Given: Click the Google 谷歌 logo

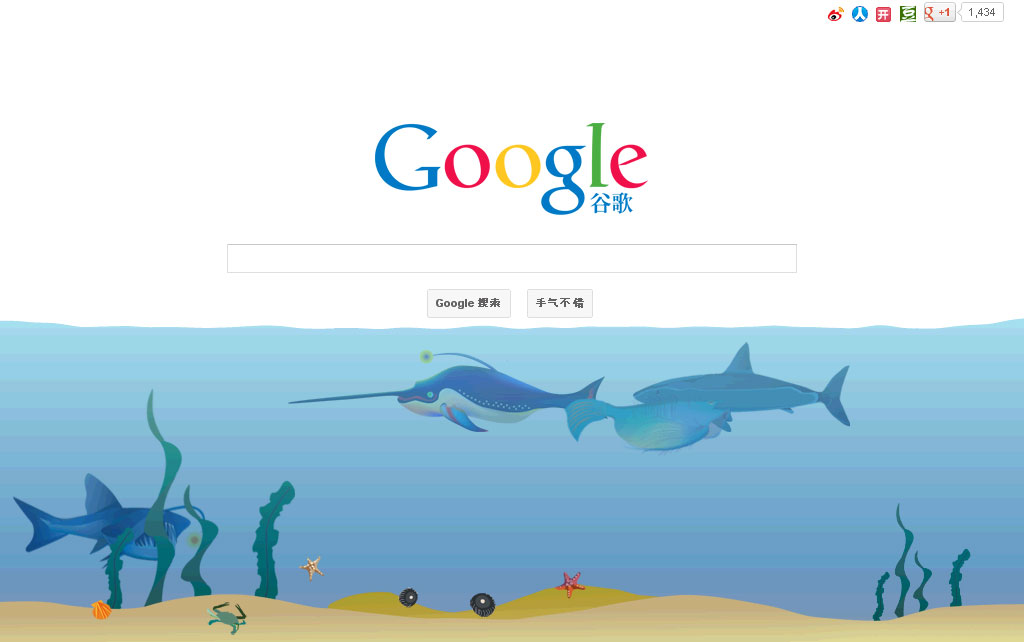Looking at the screenshot, I should [511, 169].
